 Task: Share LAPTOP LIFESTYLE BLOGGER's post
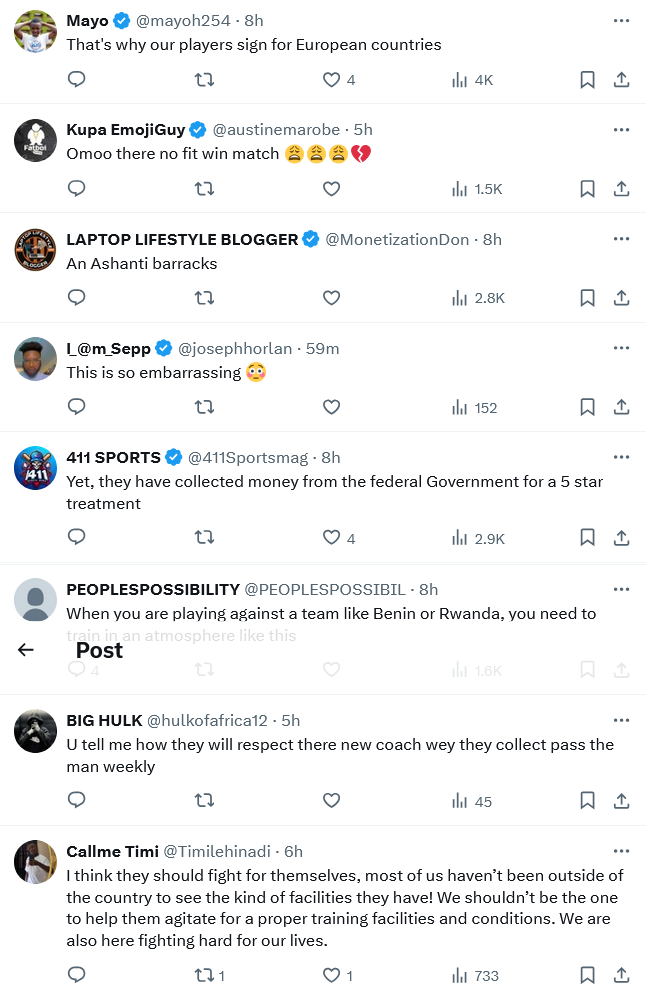click(x=621, y=298)
